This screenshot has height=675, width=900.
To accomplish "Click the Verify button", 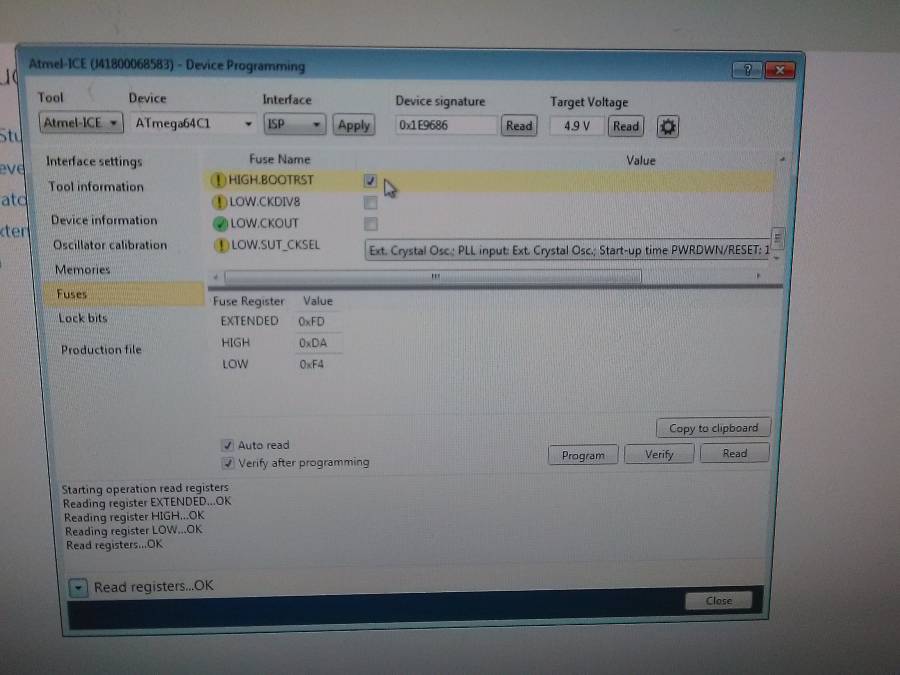I will click(x=659, y=454).
